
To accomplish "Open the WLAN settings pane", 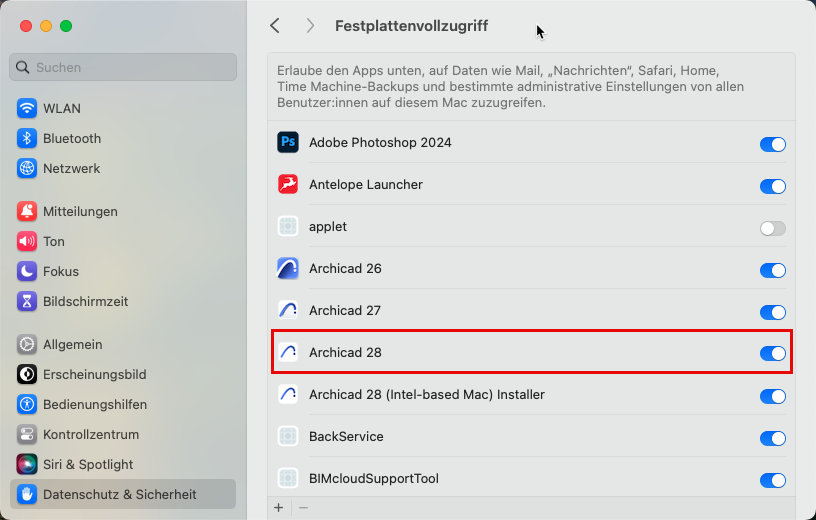I will coord(62,109).
